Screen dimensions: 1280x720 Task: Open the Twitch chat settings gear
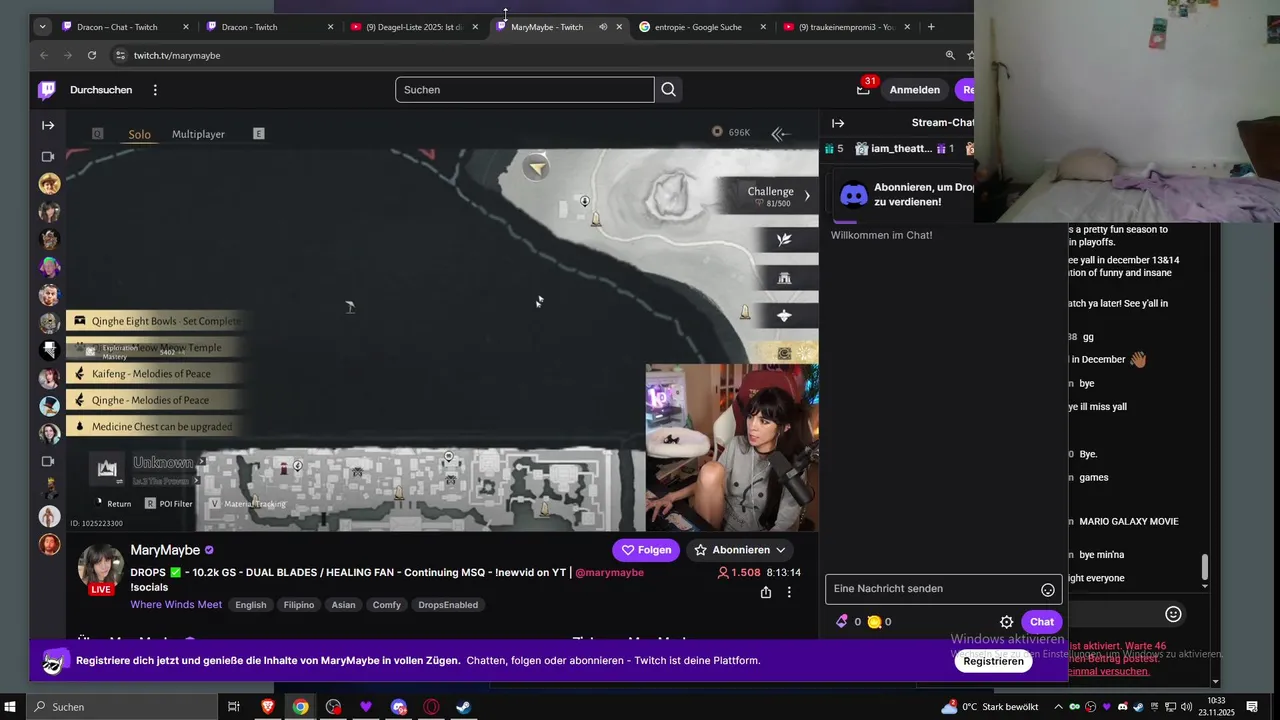(1007, 622)
